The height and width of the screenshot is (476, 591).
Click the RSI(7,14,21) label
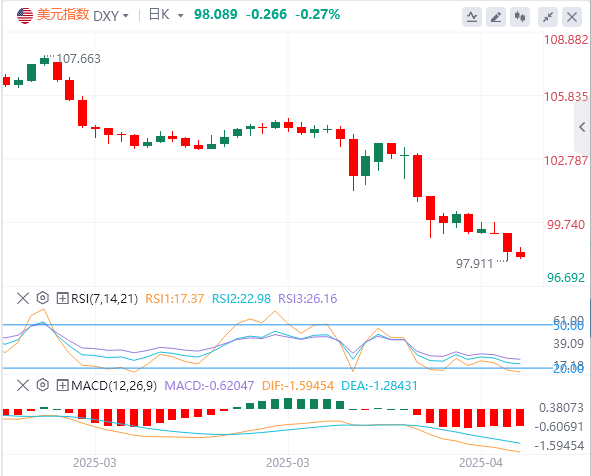pyautogui.click(x=104, y=298)
